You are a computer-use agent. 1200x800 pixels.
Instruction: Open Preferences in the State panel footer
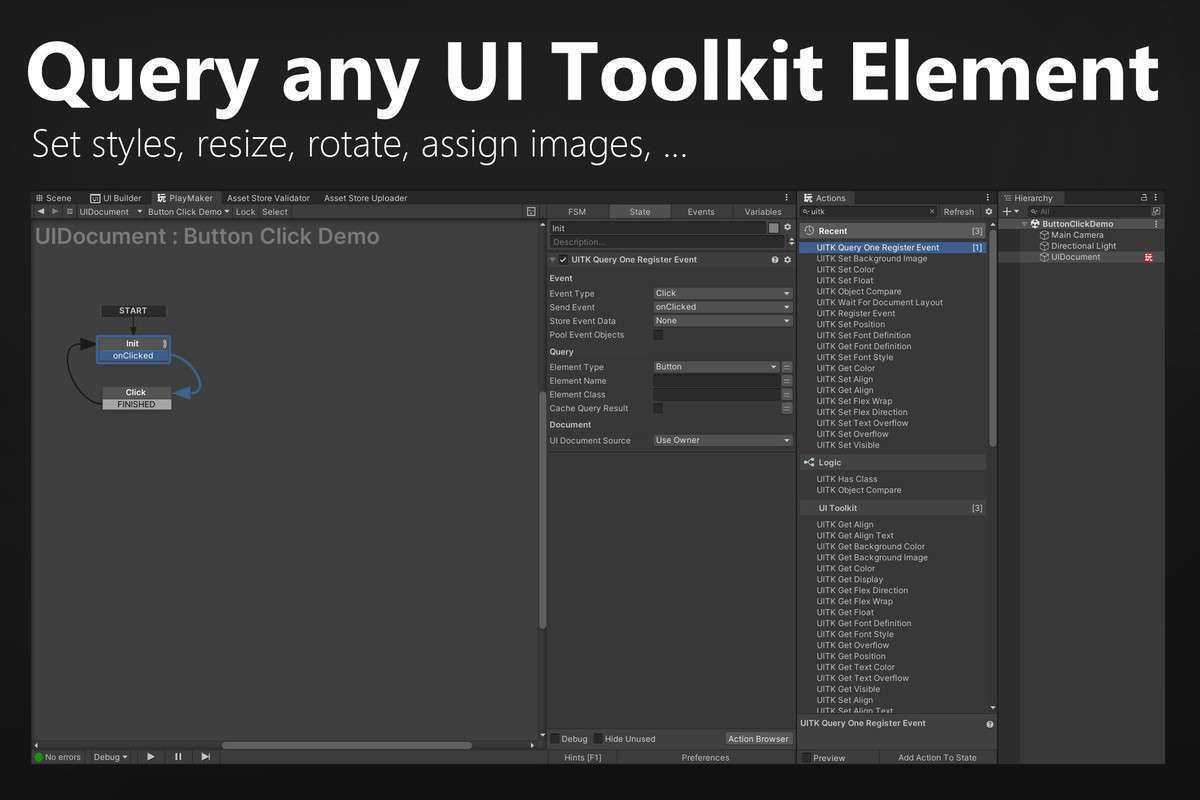[706, 758]
